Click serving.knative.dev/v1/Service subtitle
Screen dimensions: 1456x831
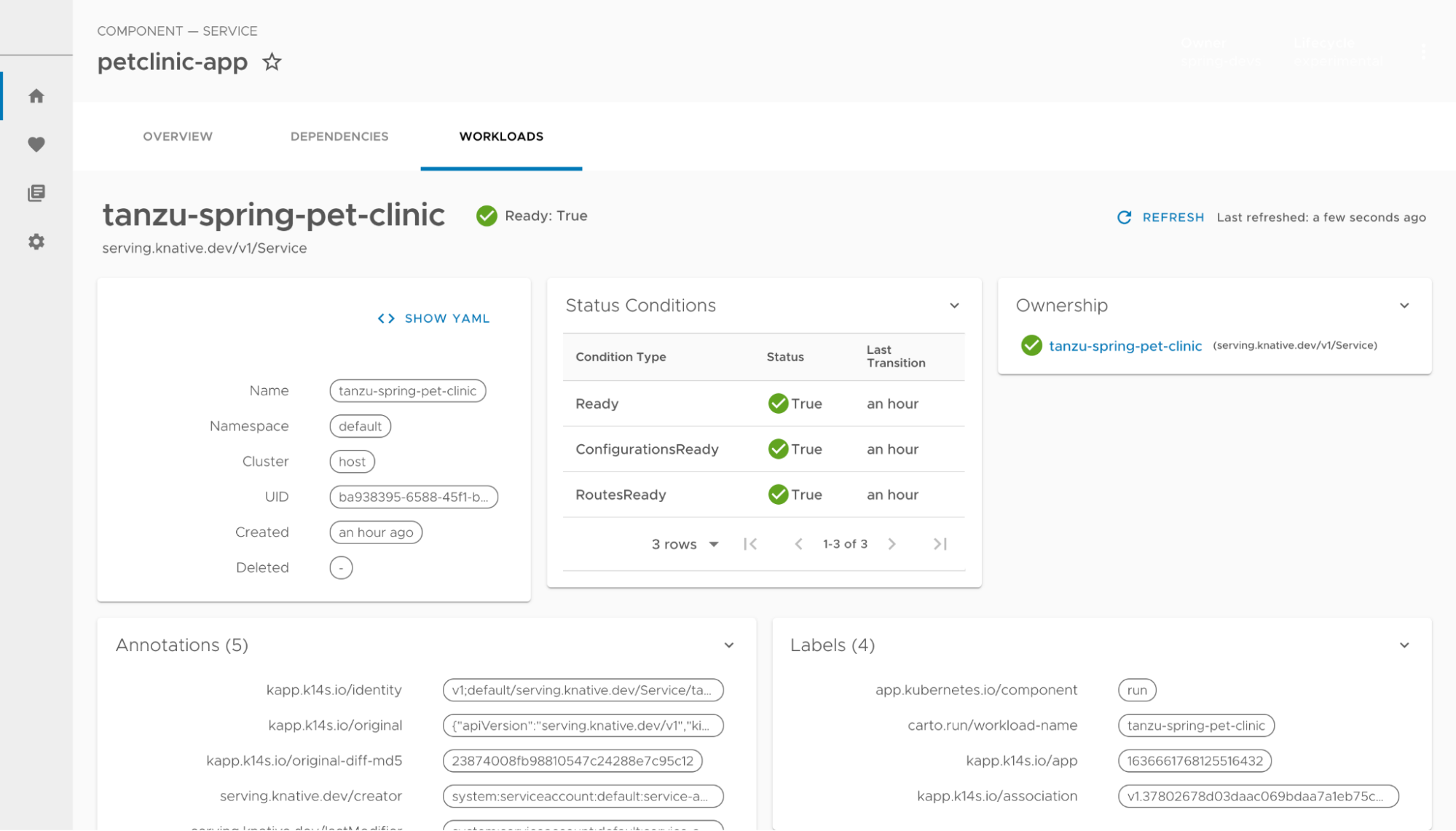[205, 248]
